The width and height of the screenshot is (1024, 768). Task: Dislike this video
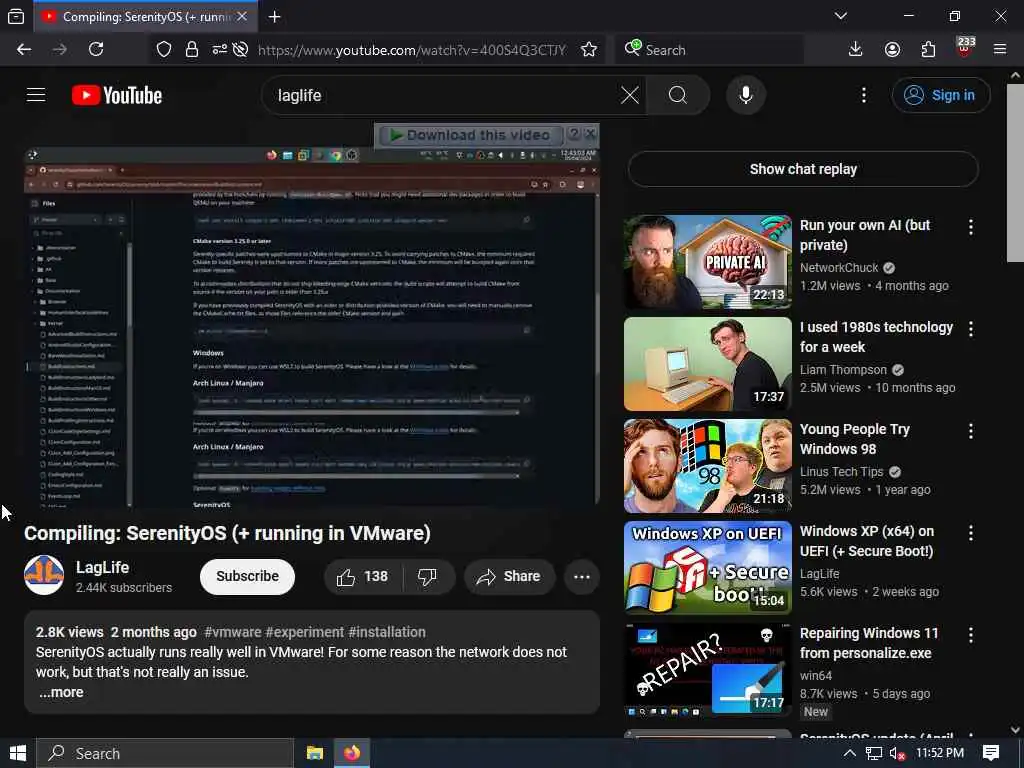click(427, 577)
